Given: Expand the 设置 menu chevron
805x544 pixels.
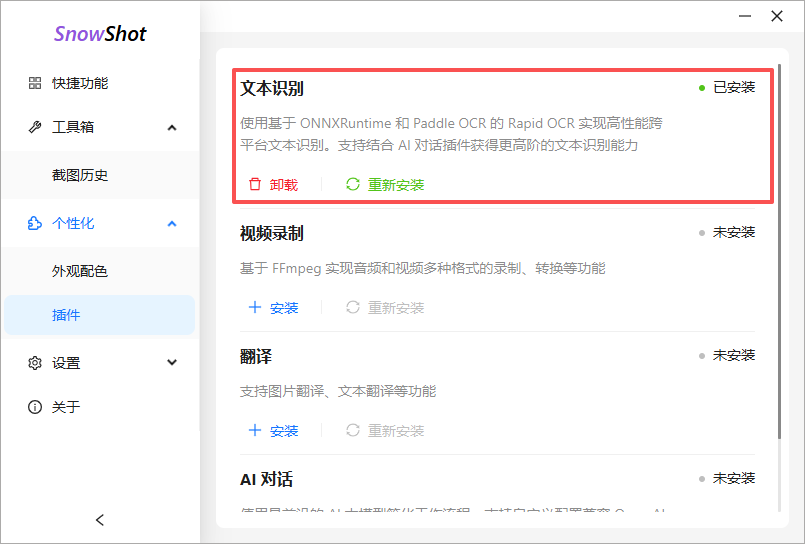Looking at the screenshot, I should pos(172,362).
